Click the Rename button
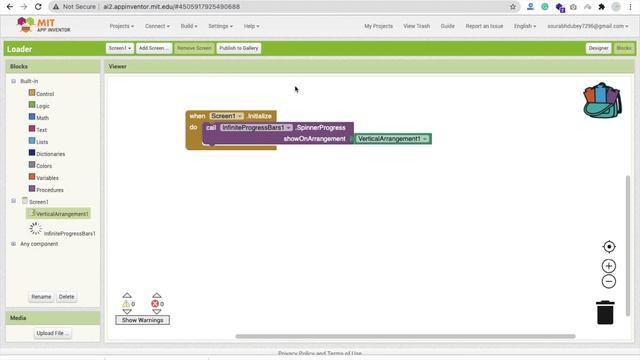The height and width of the screenshot is (360, 640). tap(41, 297)
